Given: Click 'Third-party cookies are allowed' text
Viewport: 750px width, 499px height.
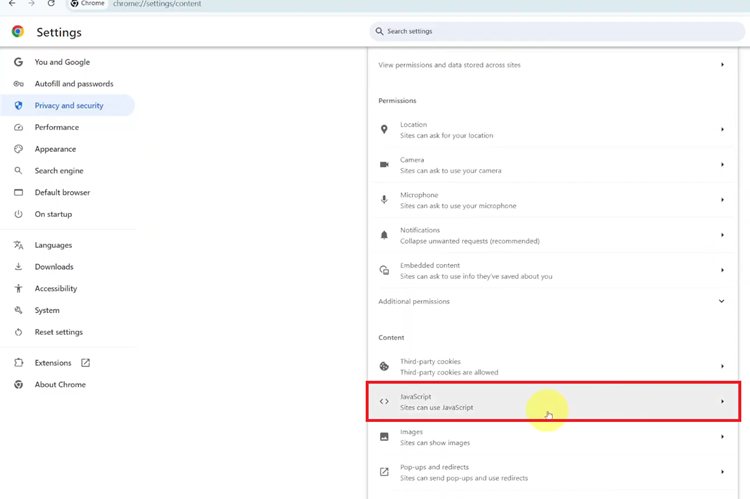Looking at the screenshot, I should tap(449, 372).
